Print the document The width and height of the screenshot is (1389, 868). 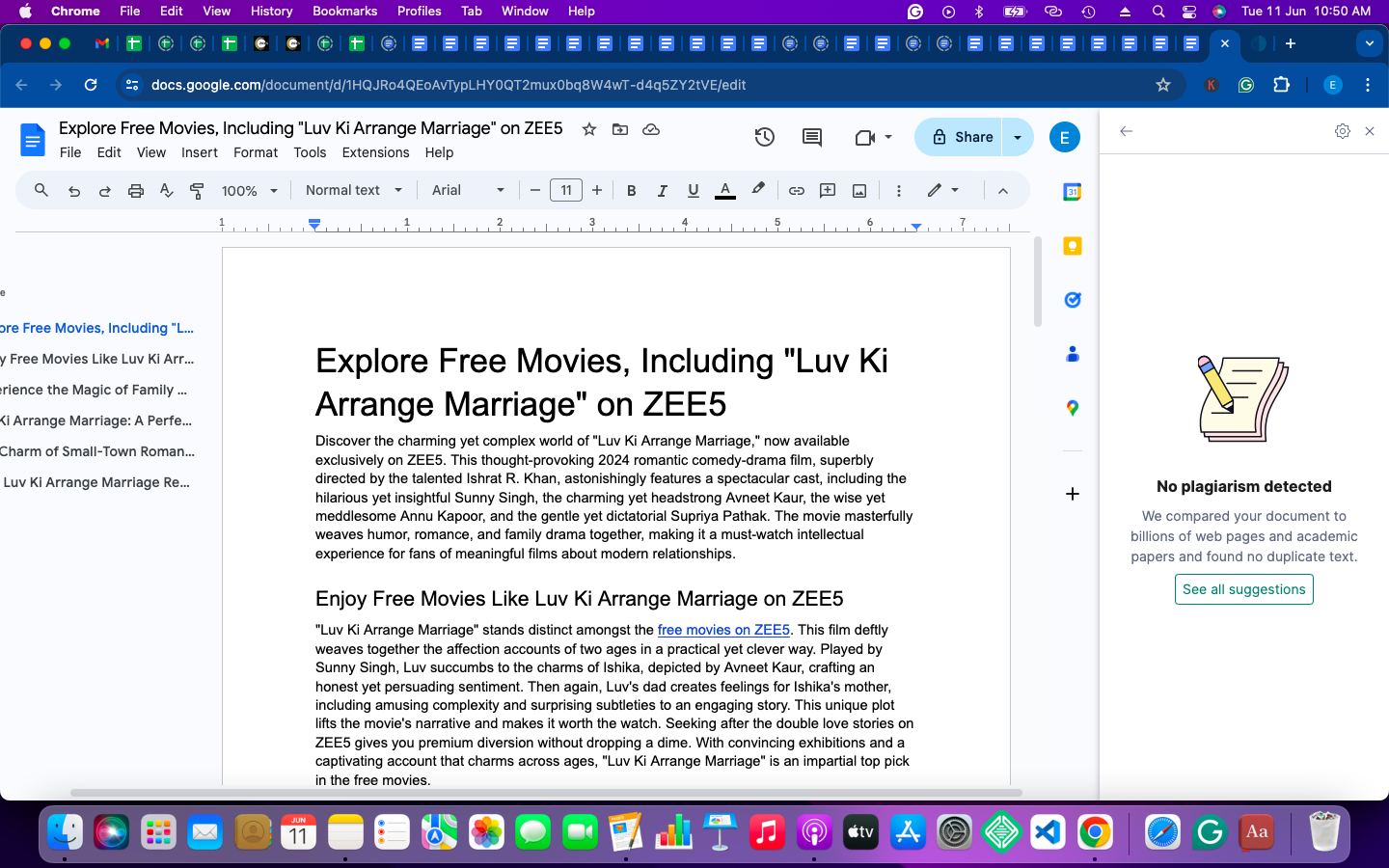tap(136, 191)
